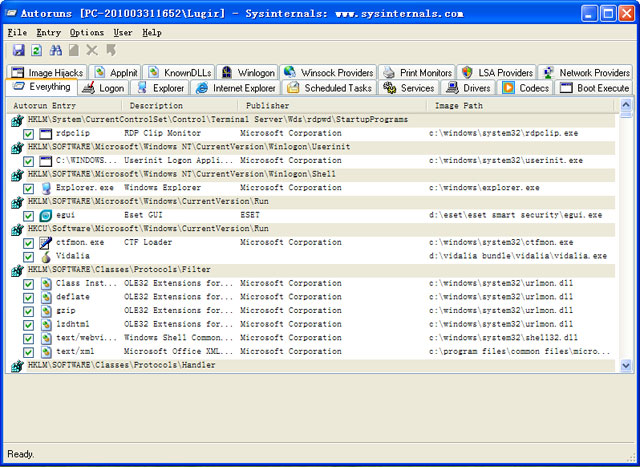Toggle the deflate filter checkbox
640x467 pixels.
coord(28,298)
